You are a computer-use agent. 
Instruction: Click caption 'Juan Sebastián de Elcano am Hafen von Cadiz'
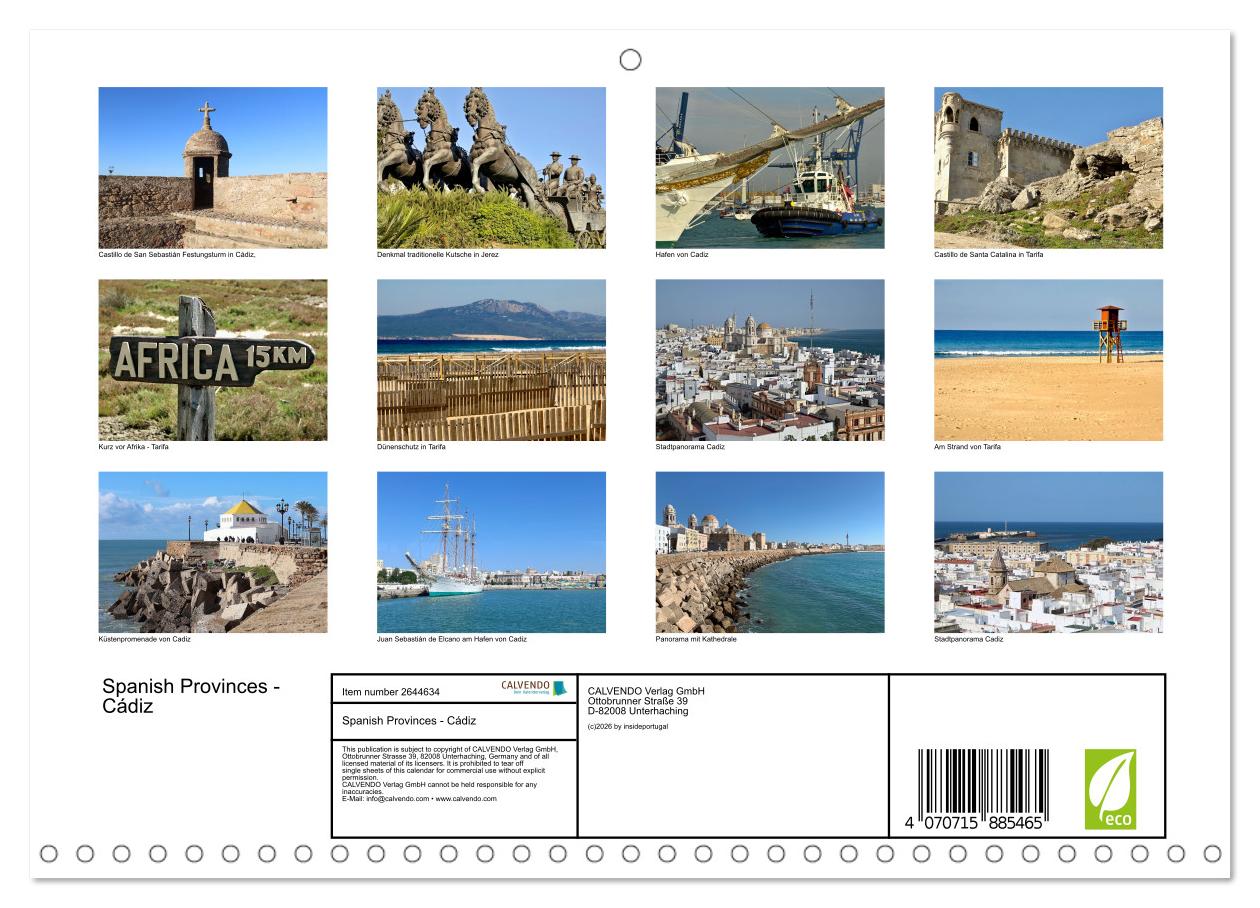tap(452, 639)
